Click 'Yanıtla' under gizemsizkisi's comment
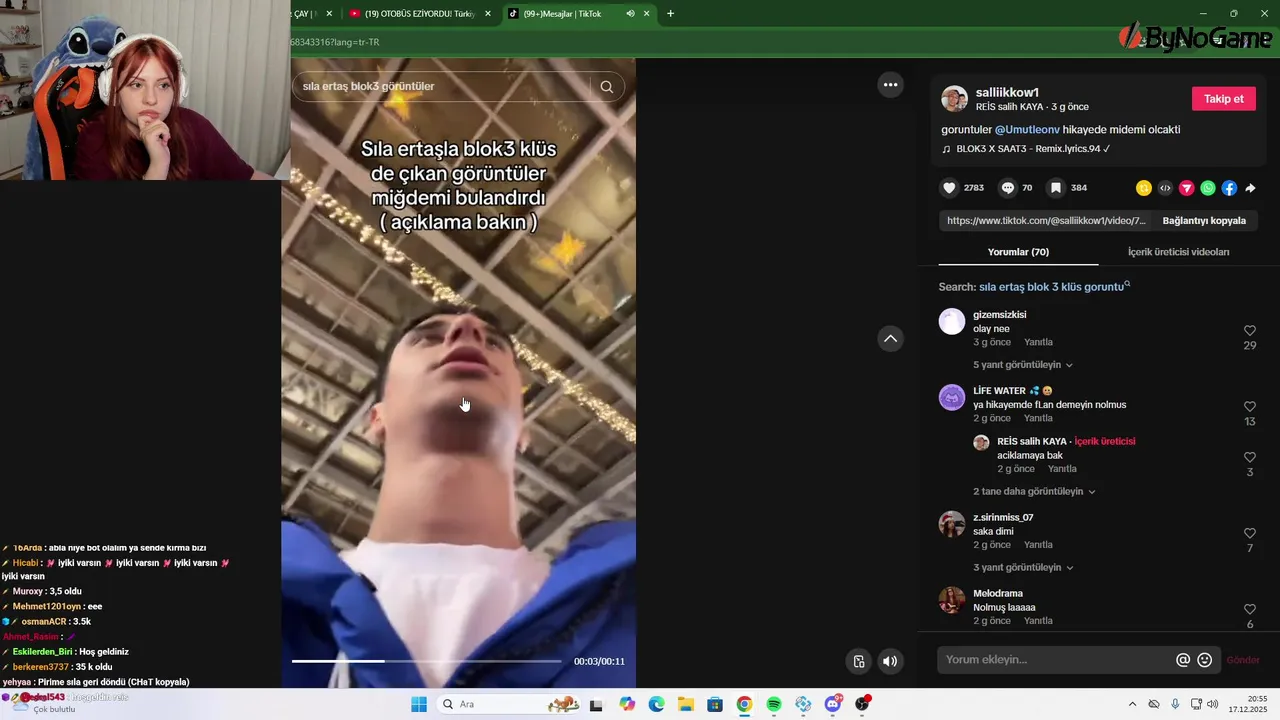This screenshot has height=720, width=1280. [1038, 342]
